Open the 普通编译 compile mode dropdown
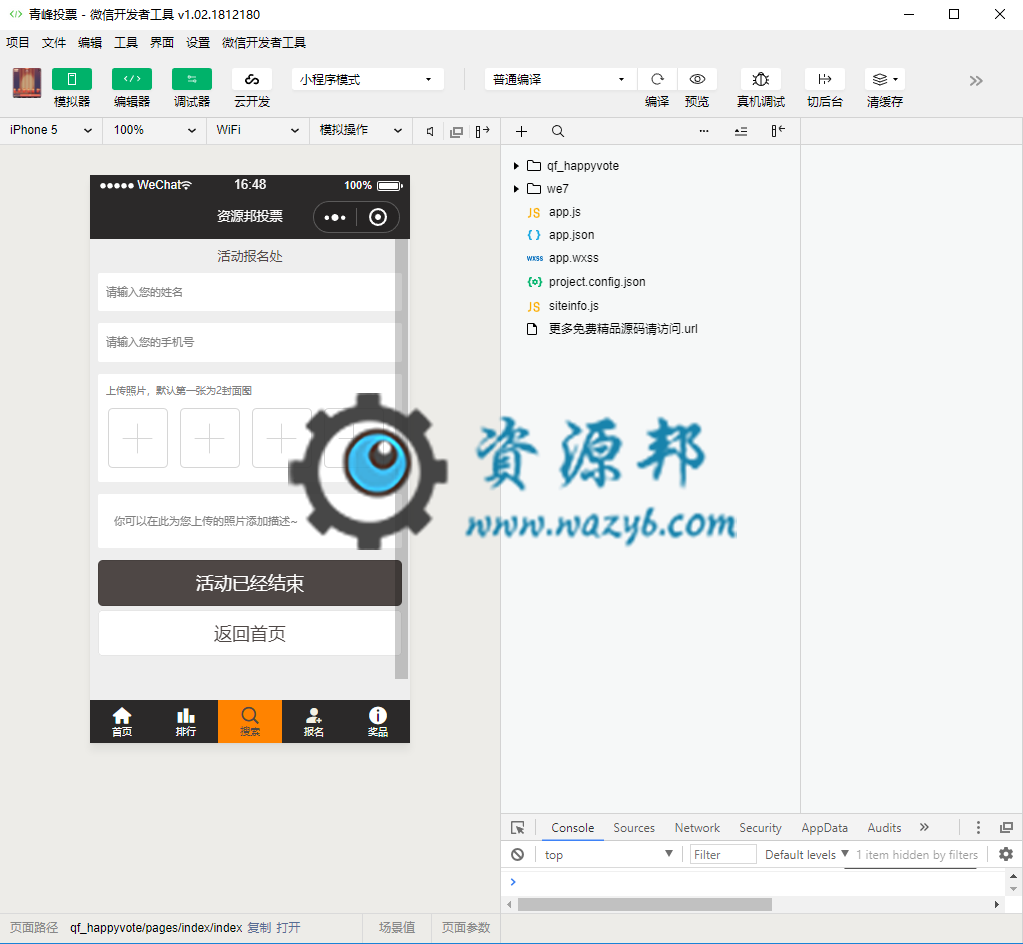Screen dimensions: 1023x944 click(560, 80)
